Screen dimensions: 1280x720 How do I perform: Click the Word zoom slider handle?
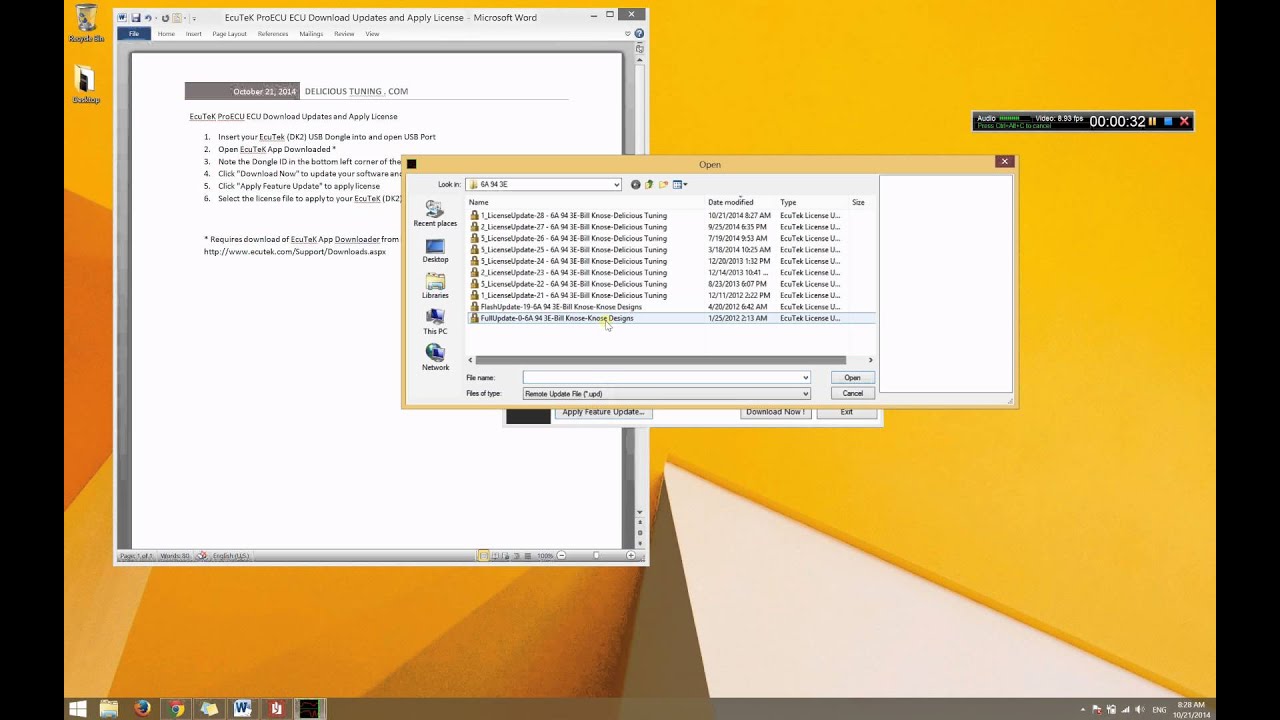596,555
